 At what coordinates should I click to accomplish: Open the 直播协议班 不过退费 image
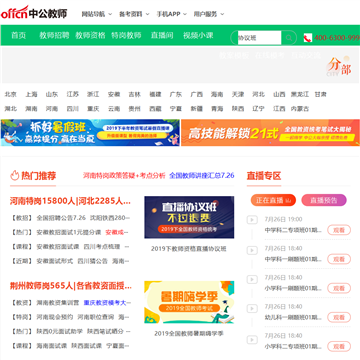coord(189,217)
